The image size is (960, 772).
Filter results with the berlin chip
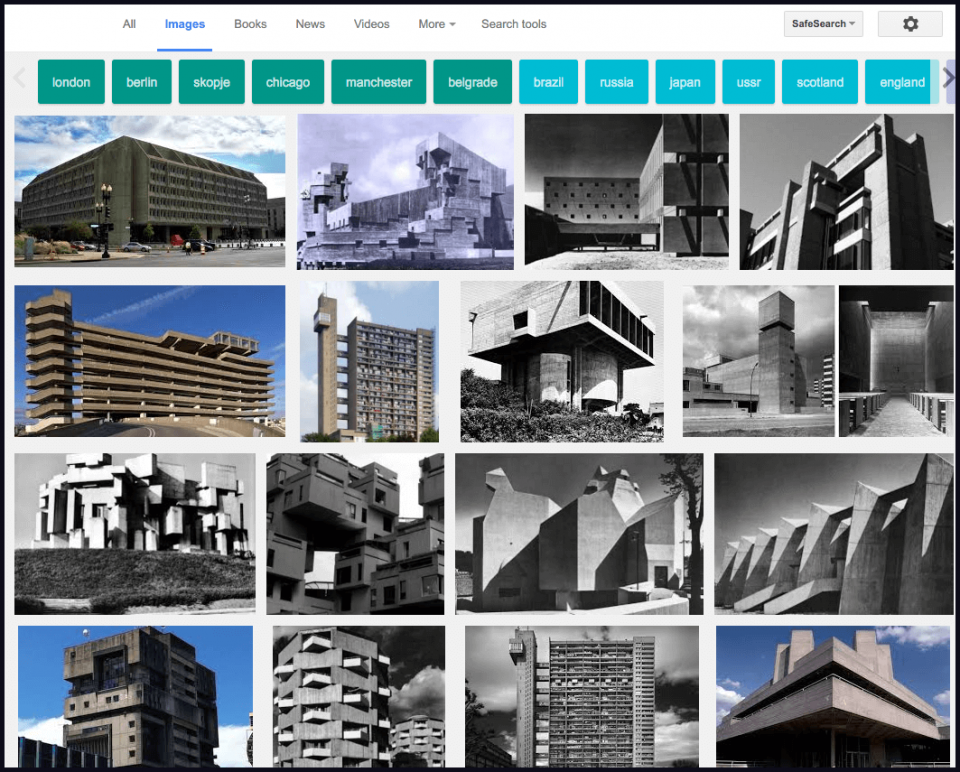coord(141,82)
